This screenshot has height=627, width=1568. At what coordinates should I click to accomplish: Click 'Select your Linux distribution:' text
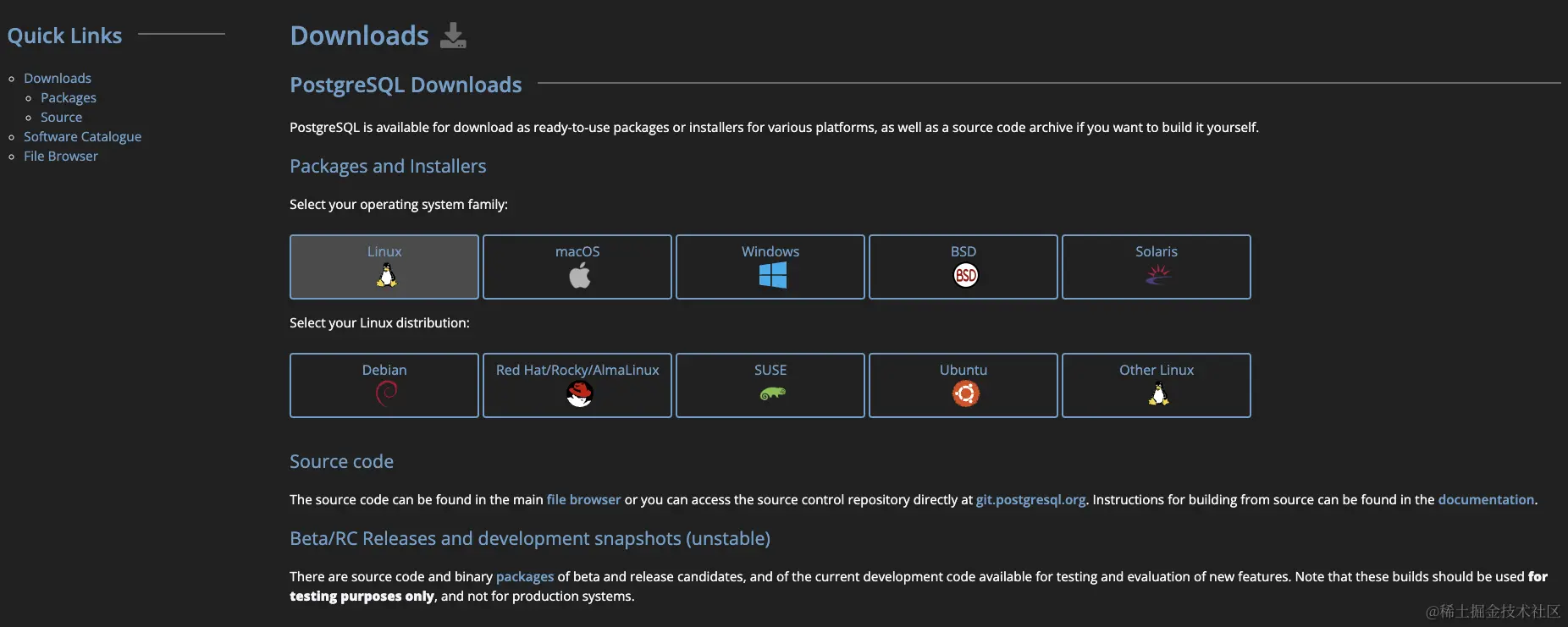coord(379,322)
